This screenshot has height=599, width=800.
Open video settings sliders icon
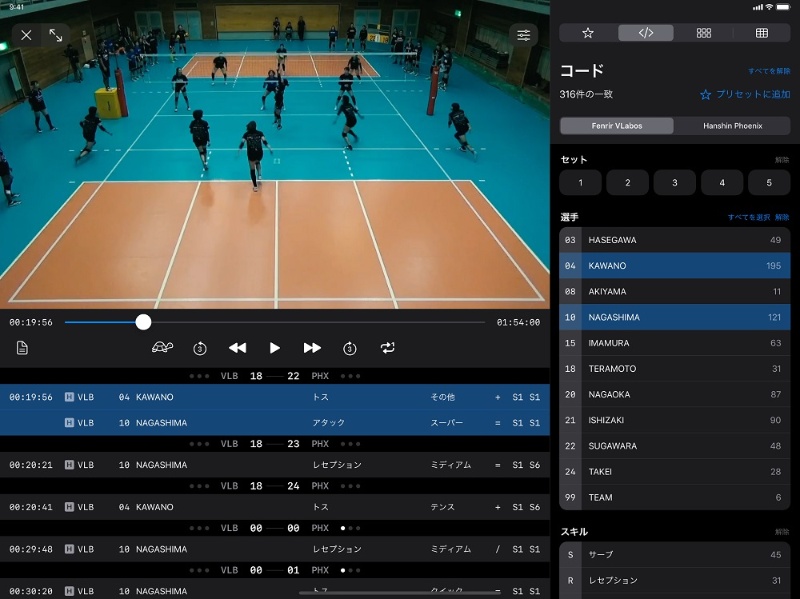pyautogui.click(x=524, y=35)
